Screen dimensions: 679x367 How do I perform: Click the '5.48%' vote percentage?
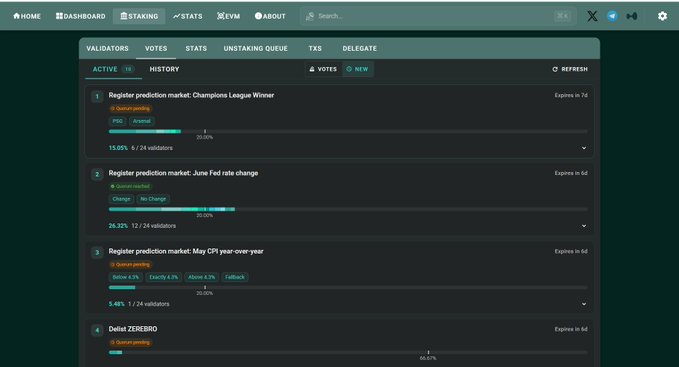pyautogui.click(x=116, y=304)
